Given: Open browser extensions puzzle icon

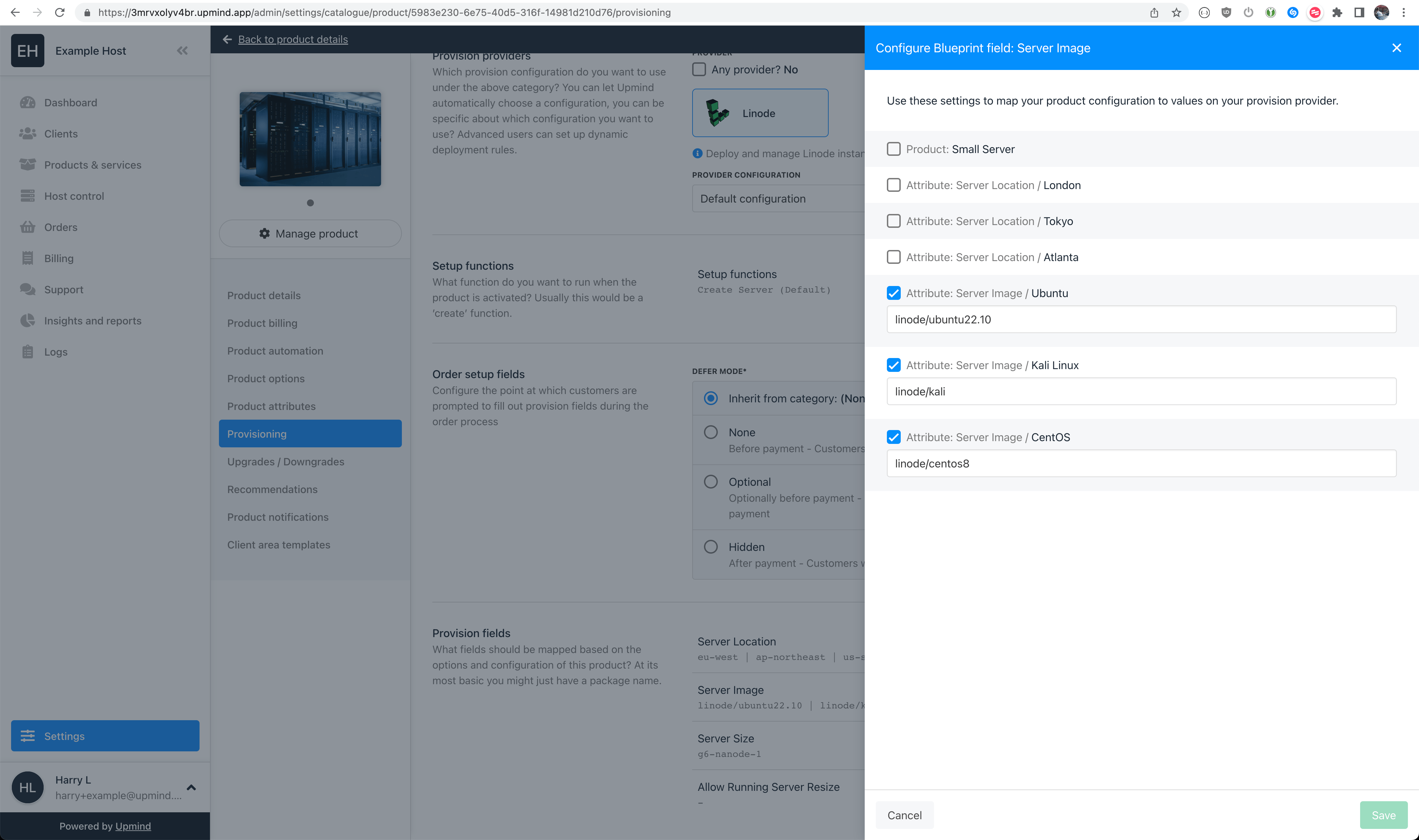Looking at the screenshot, I should [1337, 12].
